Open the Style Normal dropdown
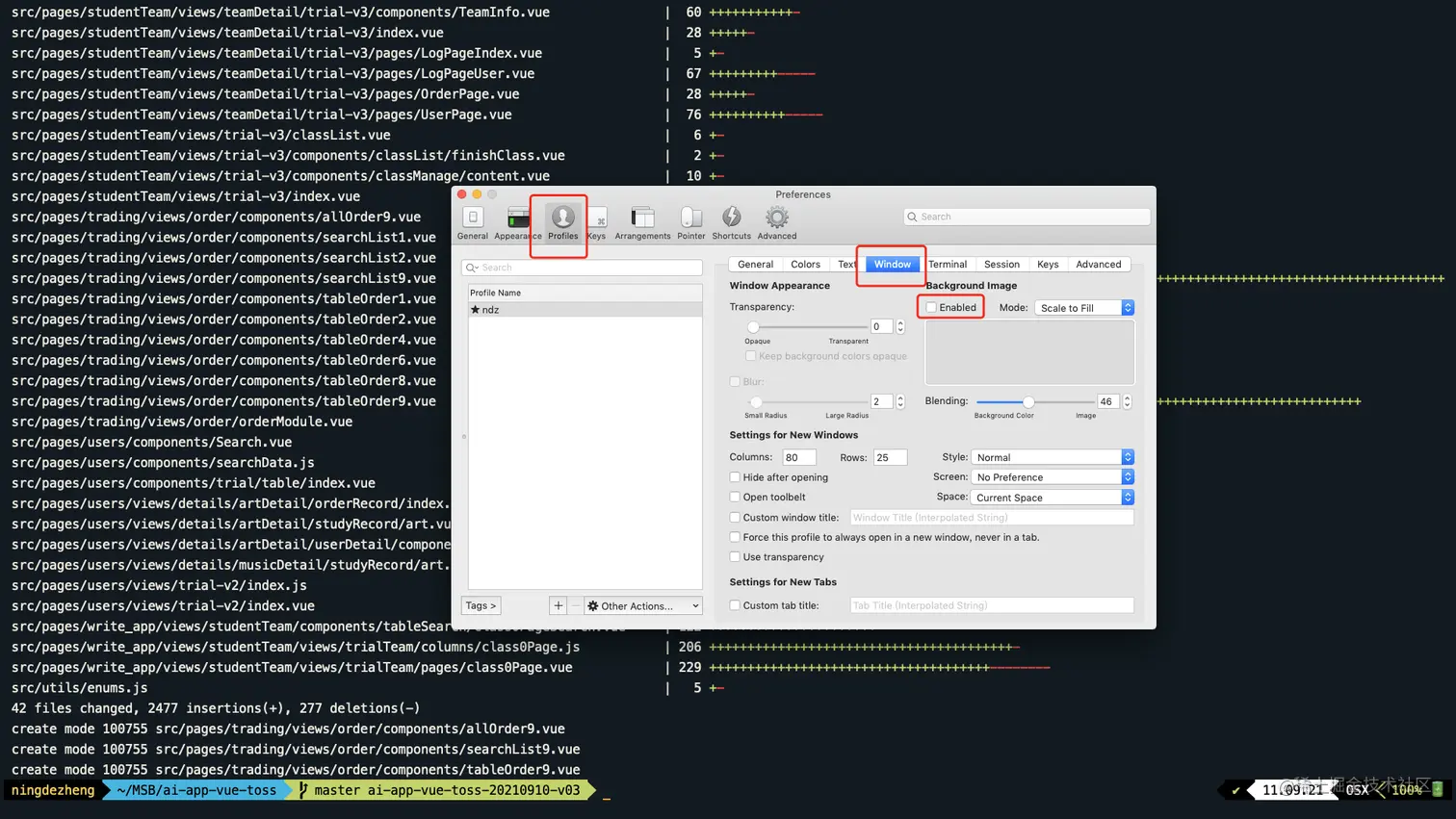This screenshot has height=819, width=1456. [1053, 457]
